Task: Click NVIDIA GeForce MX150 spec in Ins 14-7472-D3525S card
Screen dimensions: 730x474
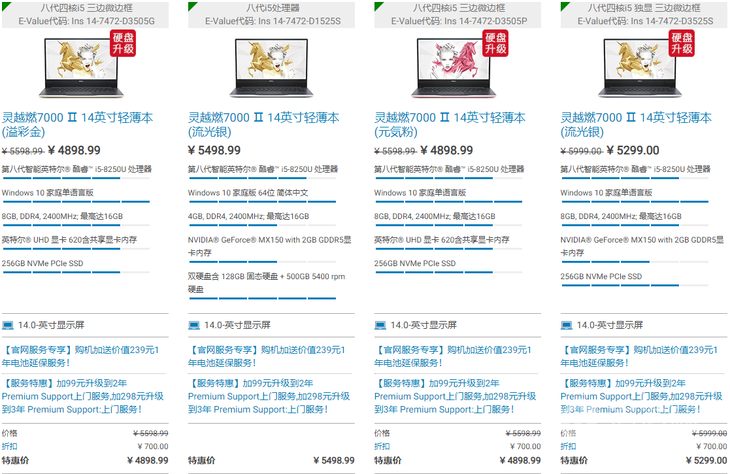Action: (642, 246)
